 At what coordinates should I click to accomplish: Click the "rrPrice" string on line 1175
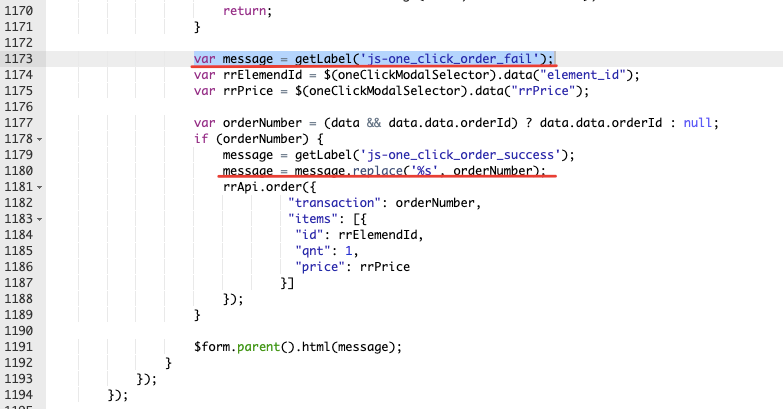click(x=543, y=91)
